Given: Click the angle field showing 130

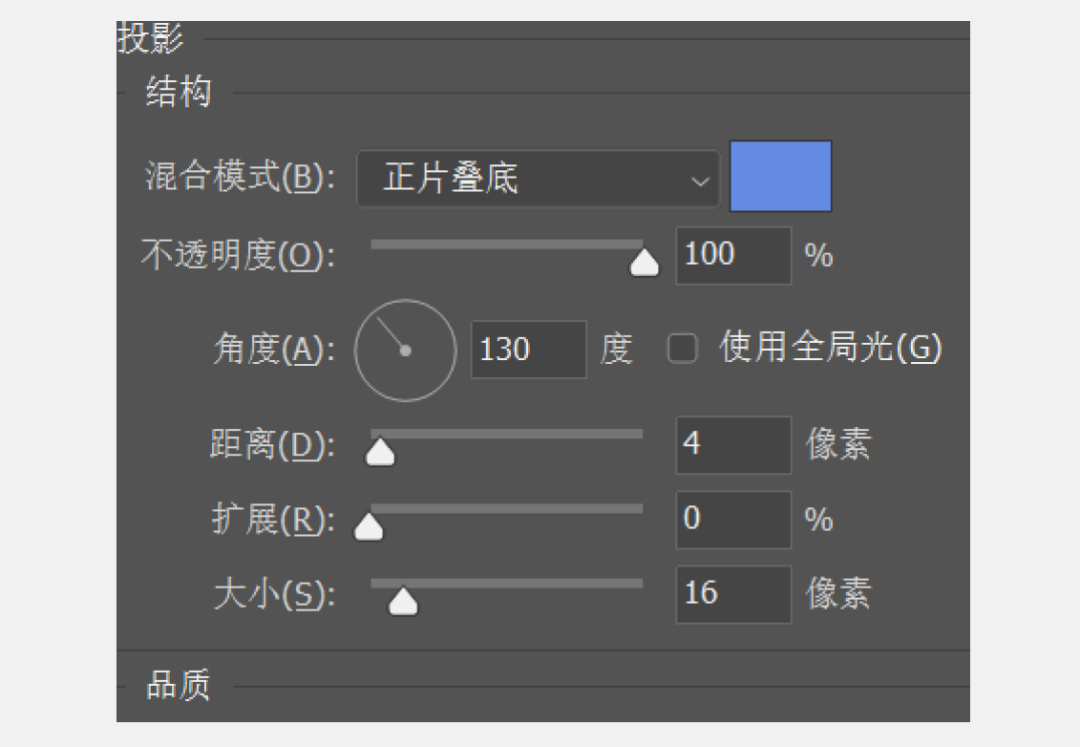Looking at the screenshot, I should coord(528,349).
